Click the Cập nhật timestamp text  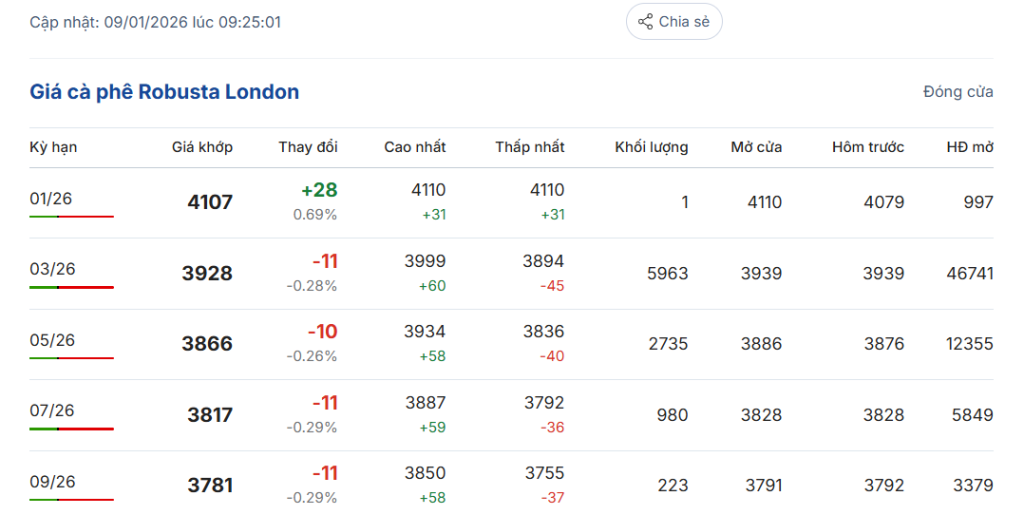click(155, 22)
